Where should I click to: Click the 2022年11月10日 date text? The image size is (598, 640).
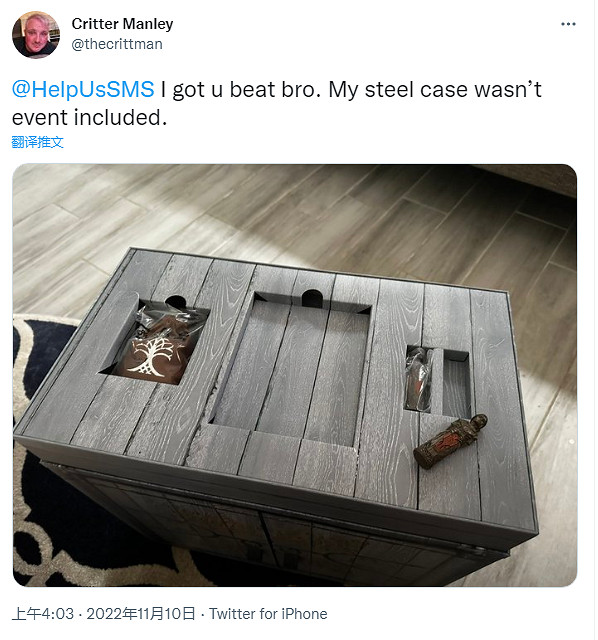(141, 613)
